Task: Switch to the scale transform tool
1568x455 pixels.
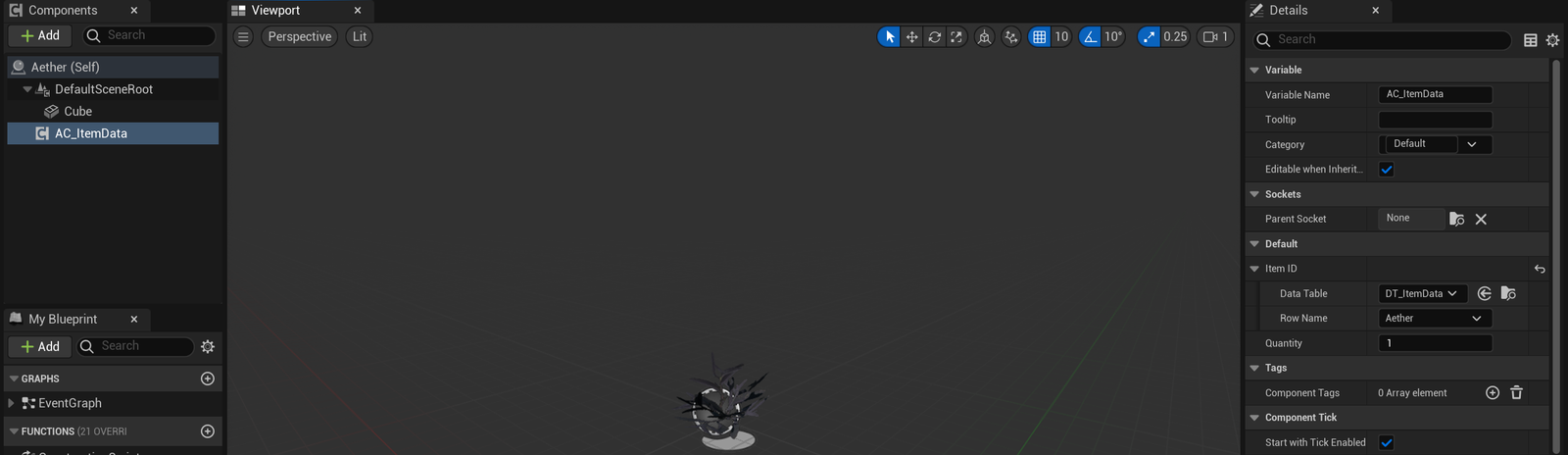Action: point(956,37)
